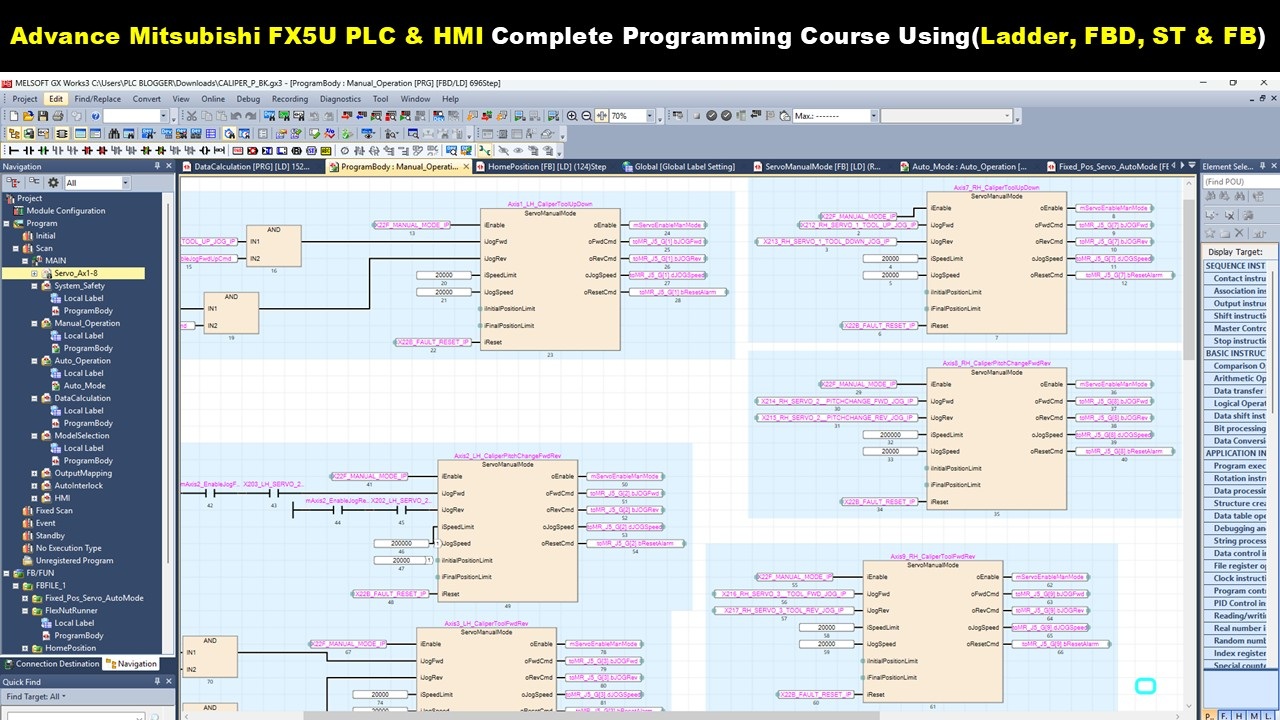Click the X22F_MANUAL_MODE_IP label on Axis1 block
Viewport: 1280px width, 720px height.
[412, 226]
